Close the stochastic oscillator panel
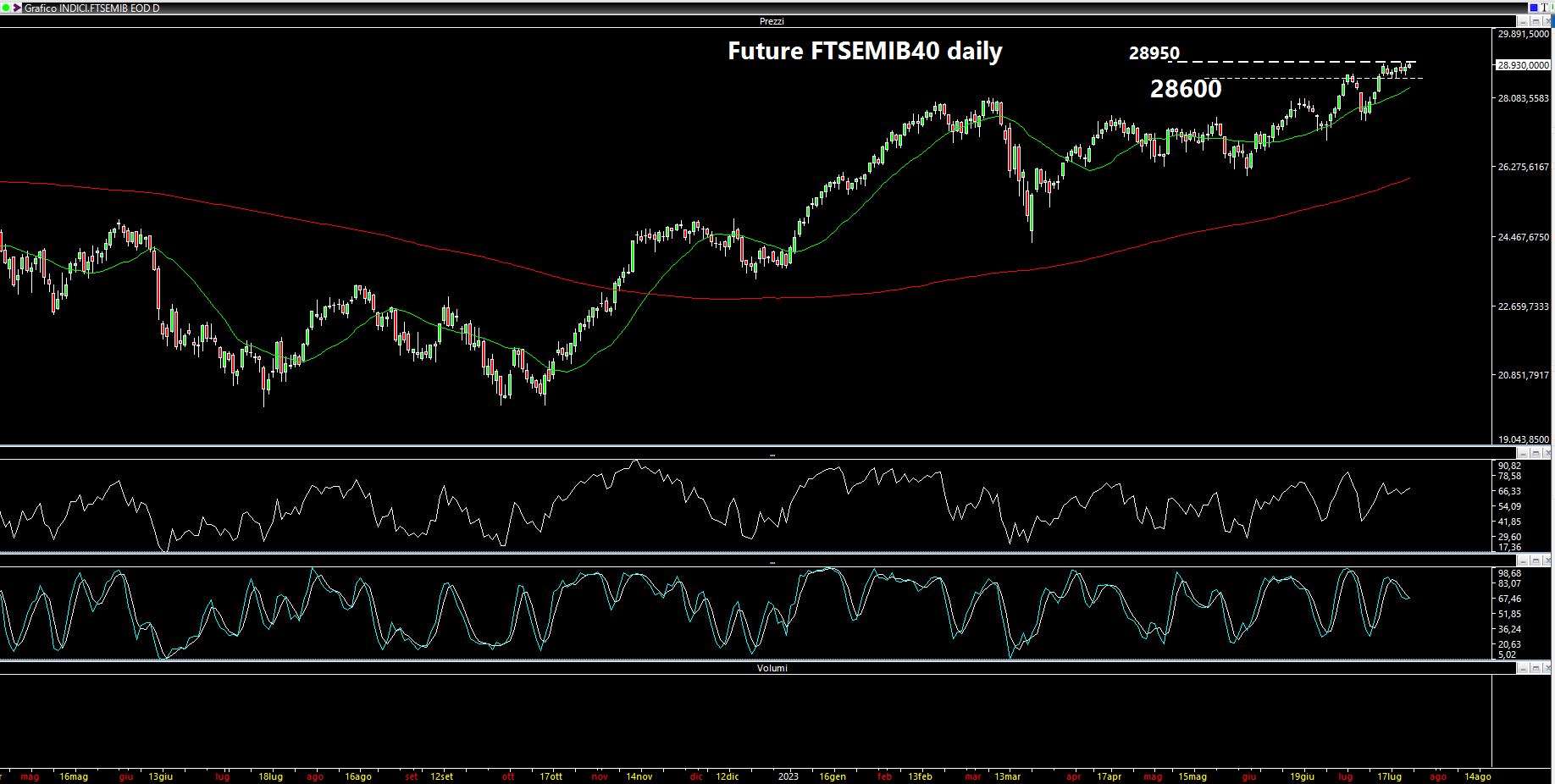 1547,560
